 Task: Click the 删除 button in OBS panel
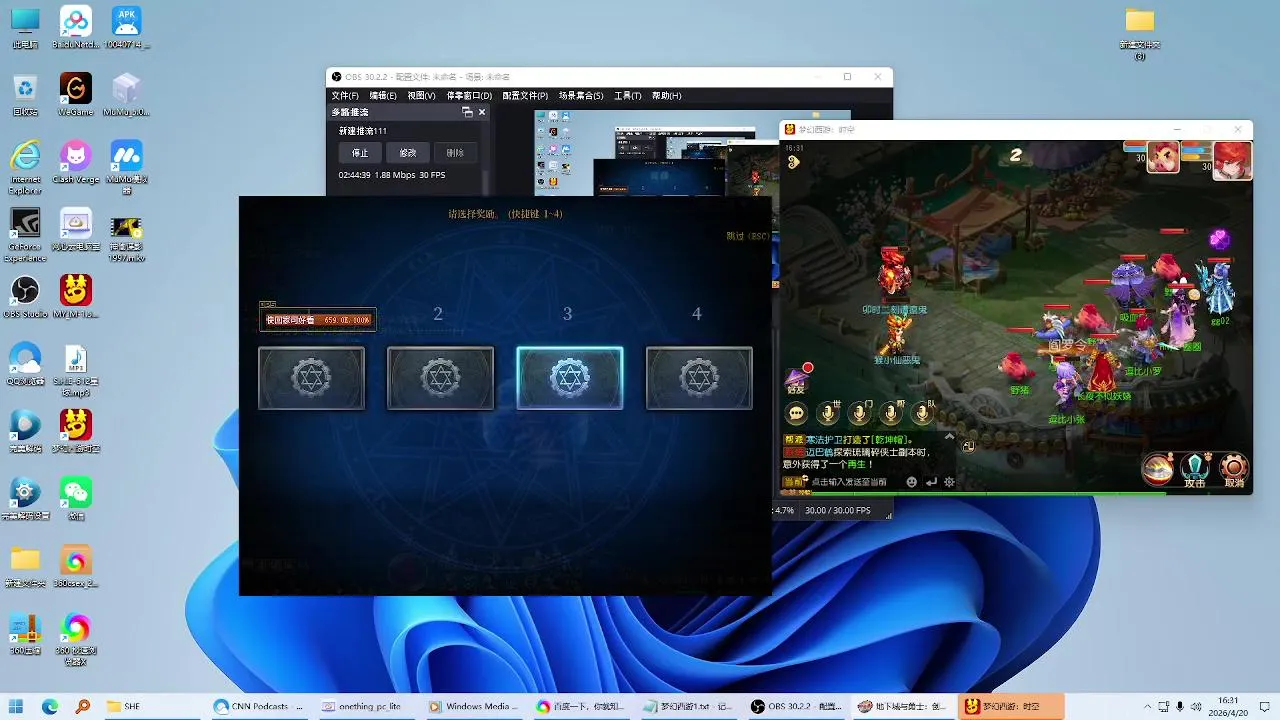pyautogui.click(x=455, y=153)
